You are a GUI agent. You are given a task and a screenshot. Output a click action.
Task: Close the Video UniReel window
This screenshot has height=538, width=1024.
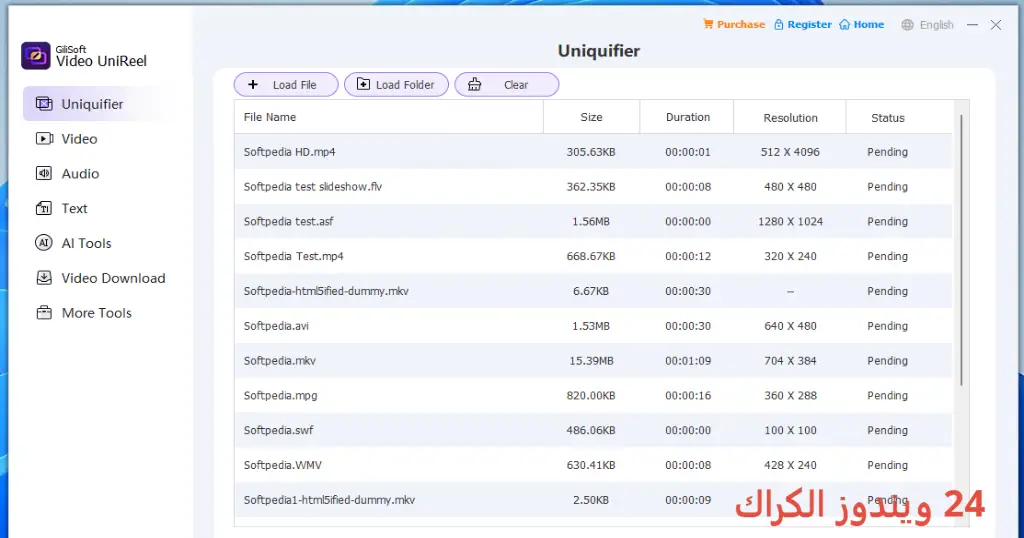pyautogui.click(x=996, y=25)
